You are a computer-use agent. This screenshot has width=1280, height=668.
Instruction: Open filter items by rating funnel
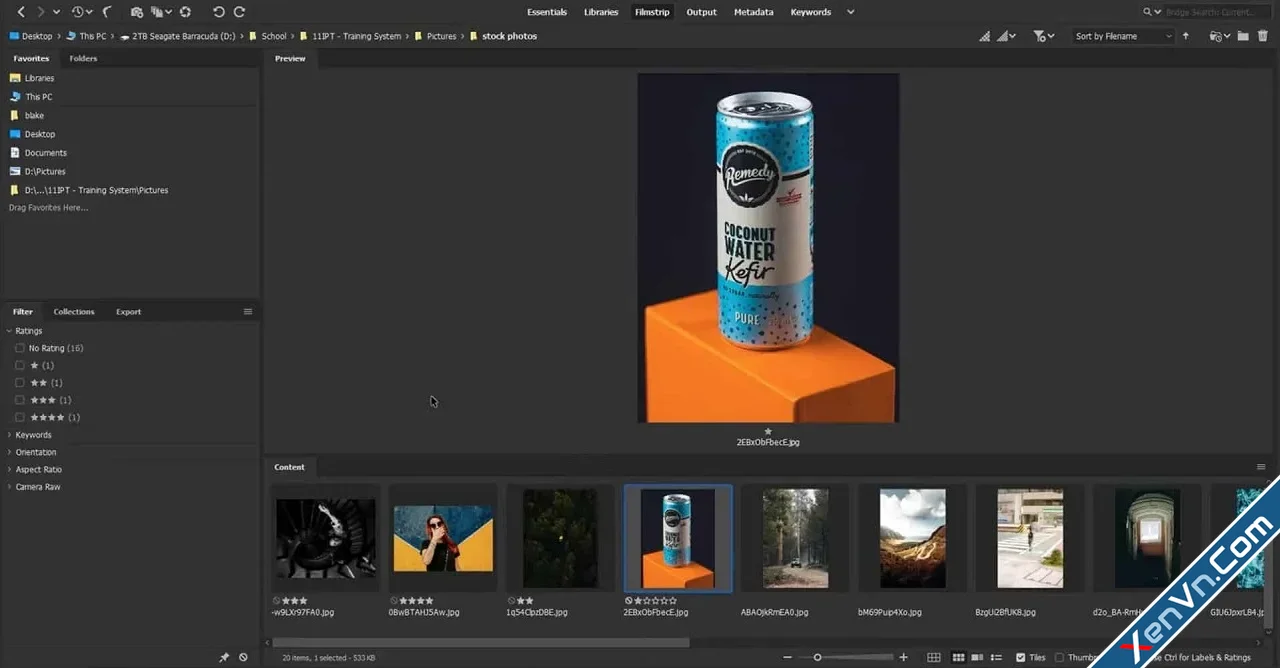[1043, 36]
